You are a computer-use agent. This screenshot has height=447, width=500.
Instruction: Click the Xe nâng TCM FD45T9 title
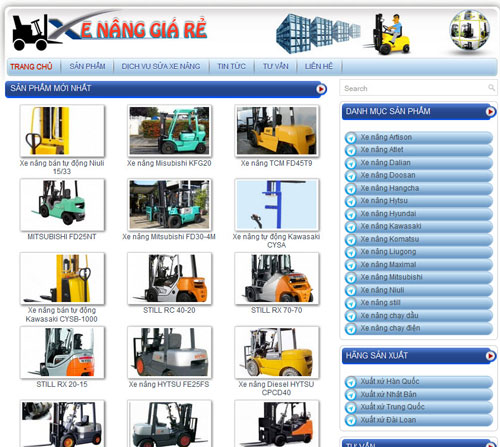click(x=276, y=163)
